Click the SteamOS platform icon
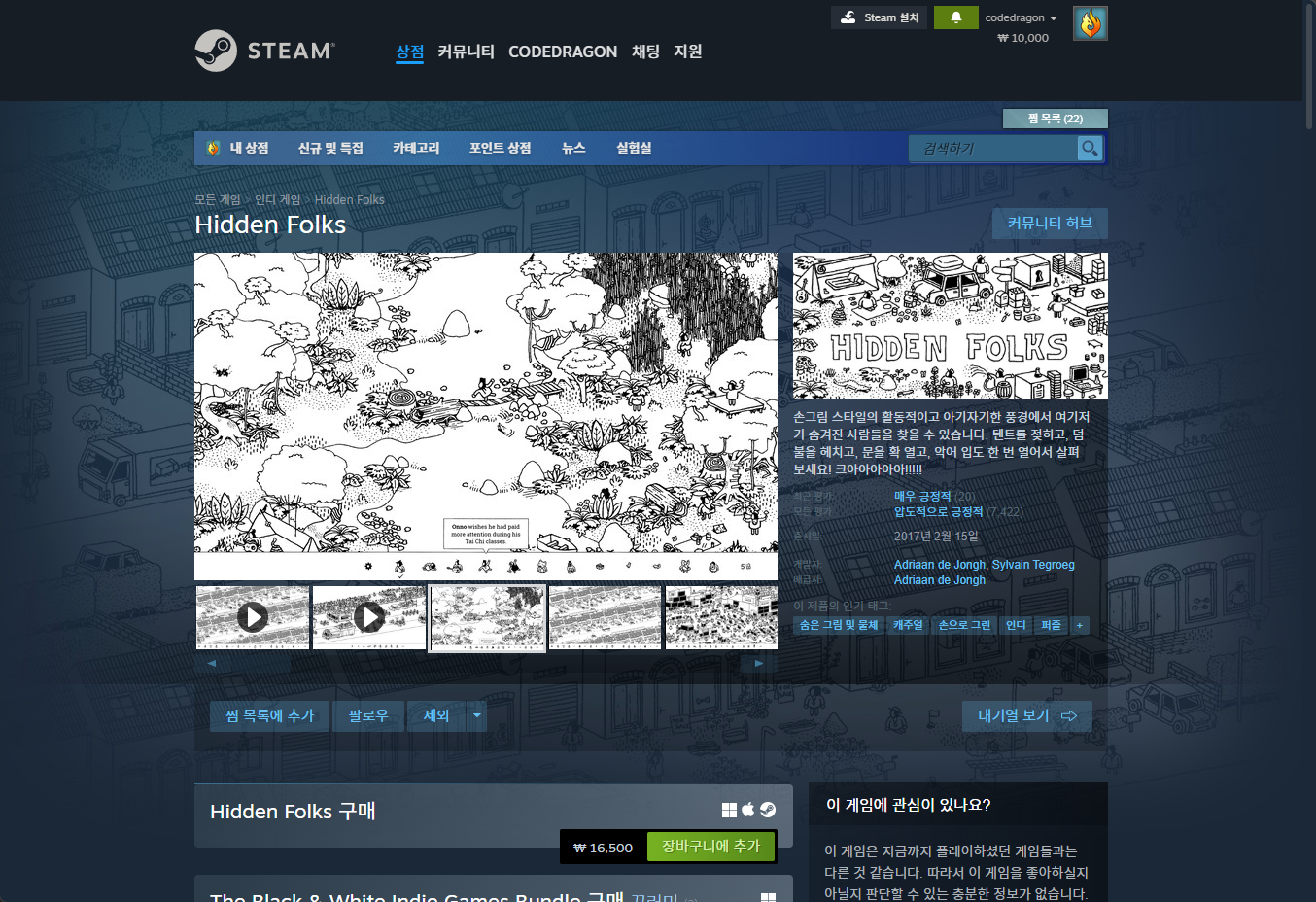Image resolution: width=1316 pixels, height=902 pixels. pyautogui.click(x=768, y=810)
